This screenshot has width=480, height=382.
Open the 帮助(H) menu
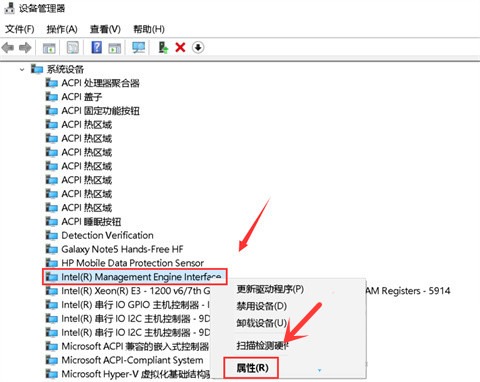pos(149,29)
